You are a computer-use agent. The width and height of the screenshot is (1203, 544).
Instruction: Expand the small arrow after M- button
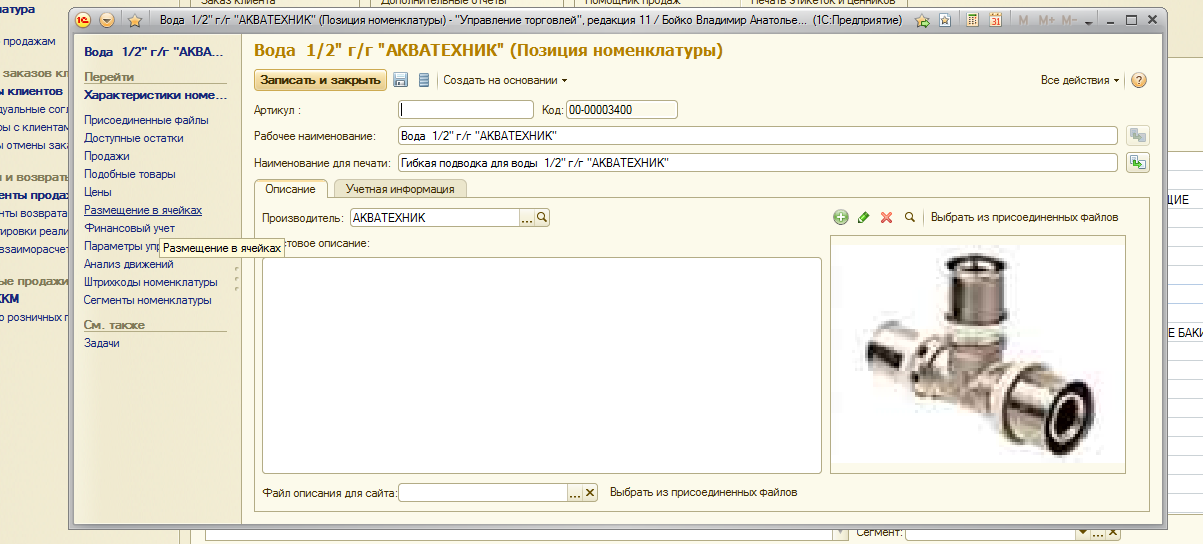point(1089,21)
